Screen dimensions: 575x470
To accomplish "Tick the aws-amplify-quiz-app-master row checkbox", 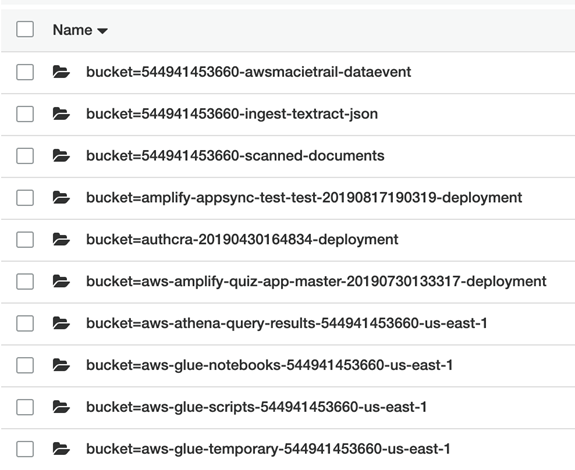I will click(25, 281).
